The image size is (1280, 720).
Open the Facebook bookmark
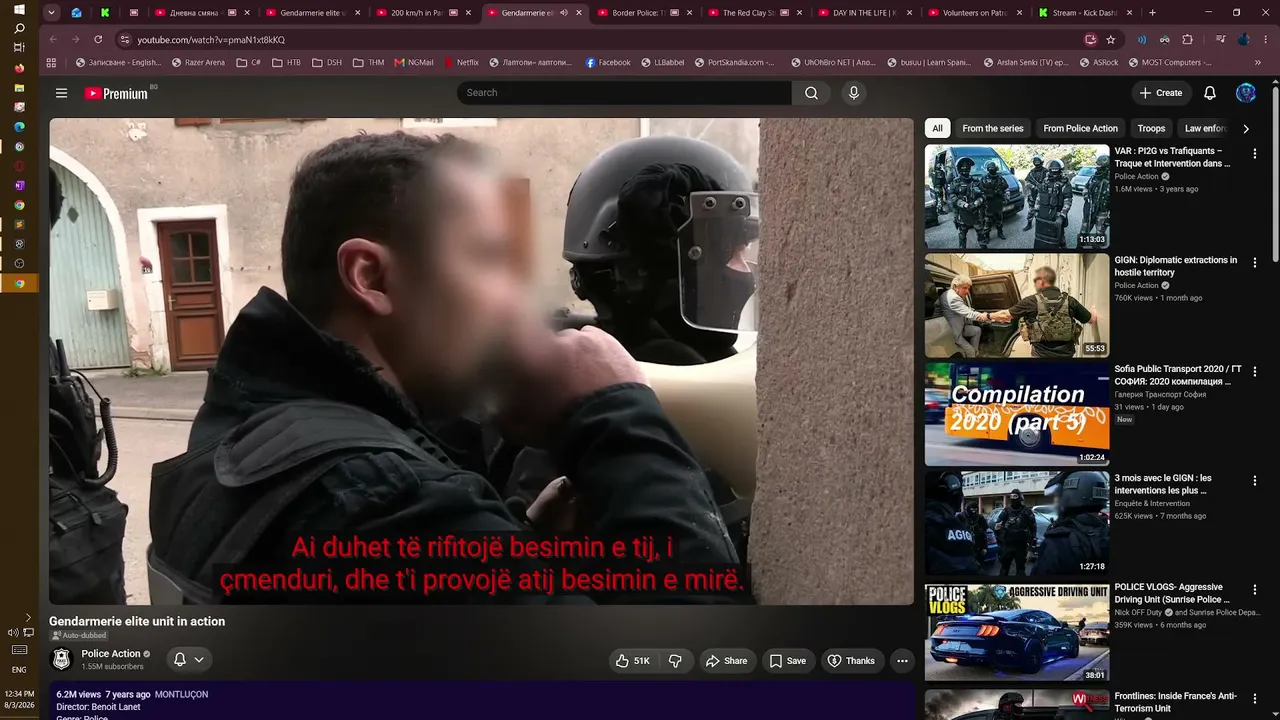608,62
